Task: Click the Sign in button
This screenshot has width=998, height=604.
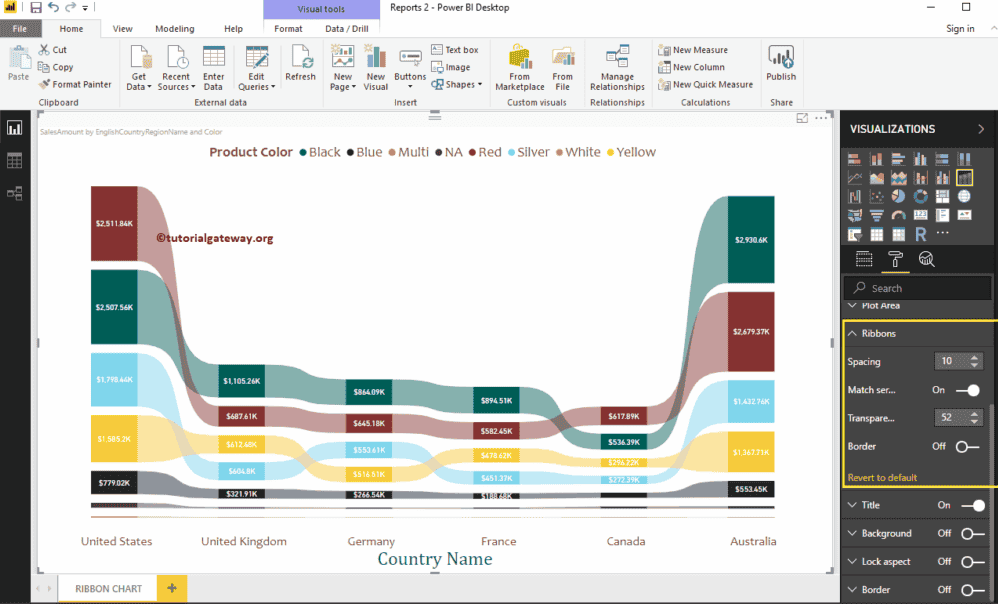Action: (960, 29)
